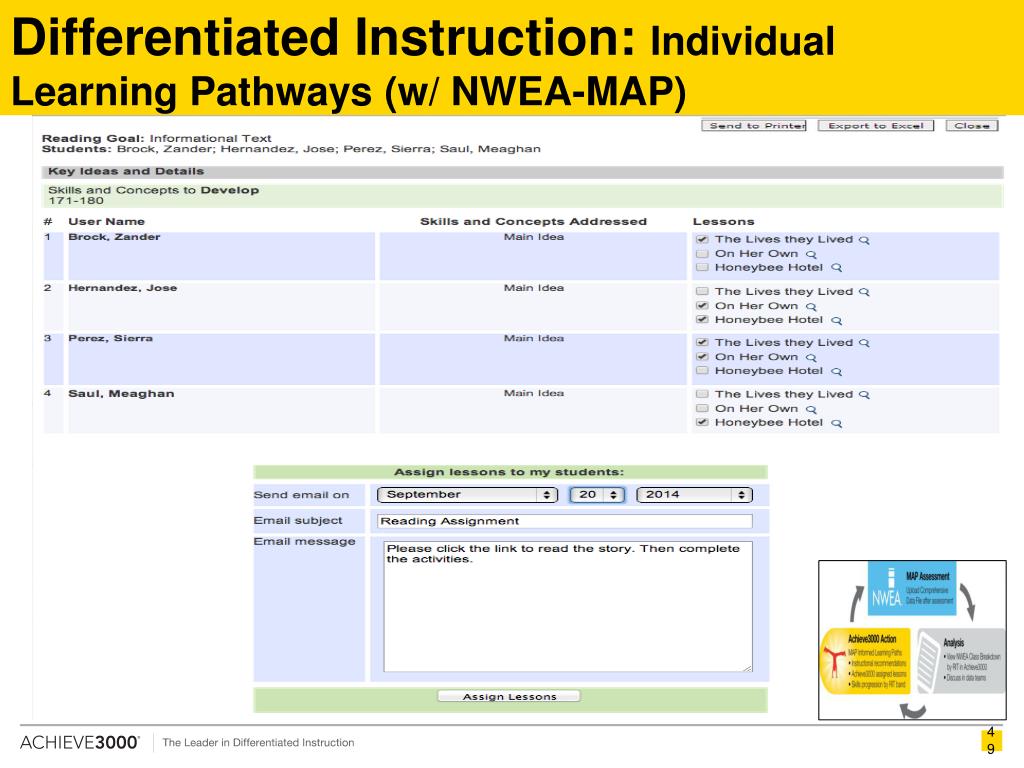The width and height of the screenshot is (1024, 768).
Task: Click the 'User Name' column header
Action: [x=106, y=221]
